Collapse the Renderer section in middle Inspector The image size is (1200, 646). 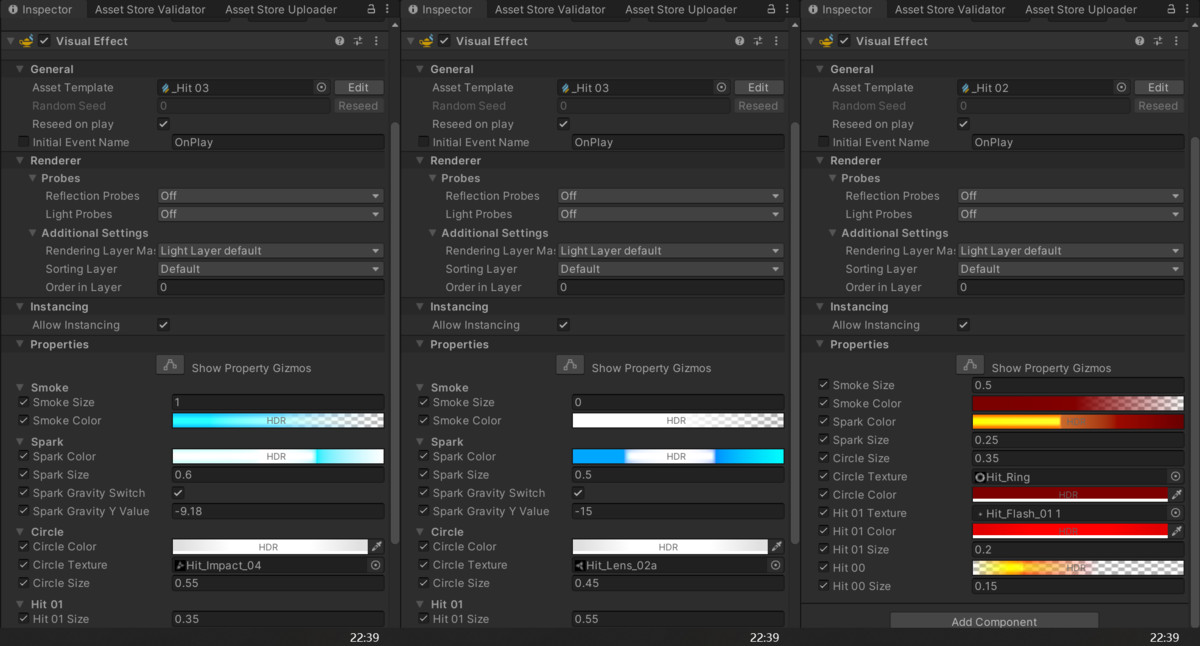420,160
